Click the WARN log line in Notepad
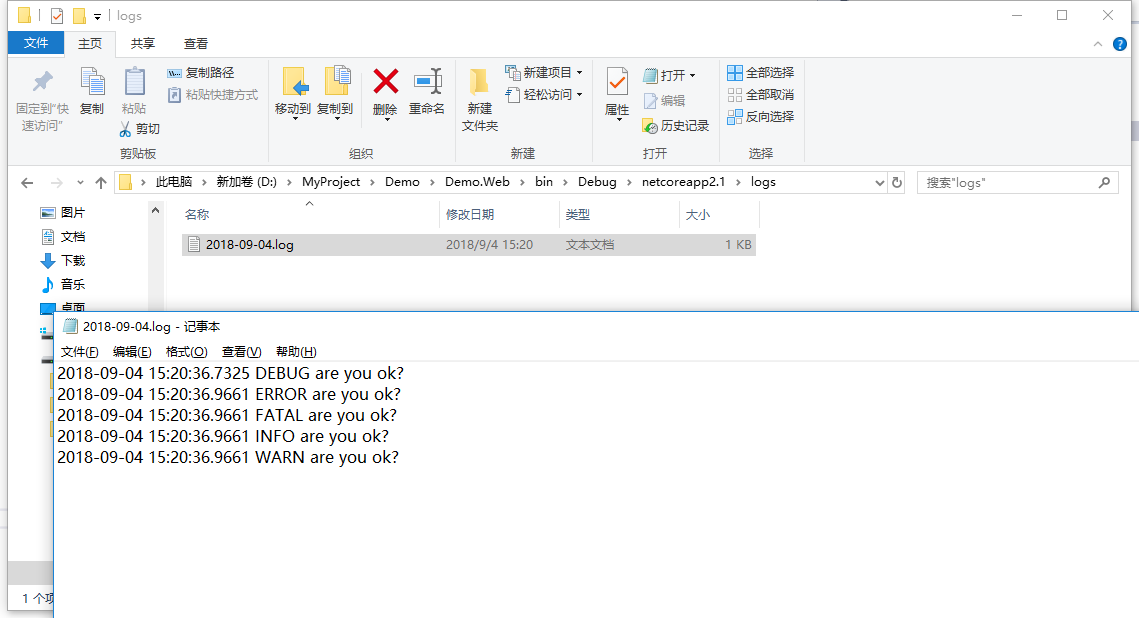Viewport: 1139px width, 618px height. [228, 458]
